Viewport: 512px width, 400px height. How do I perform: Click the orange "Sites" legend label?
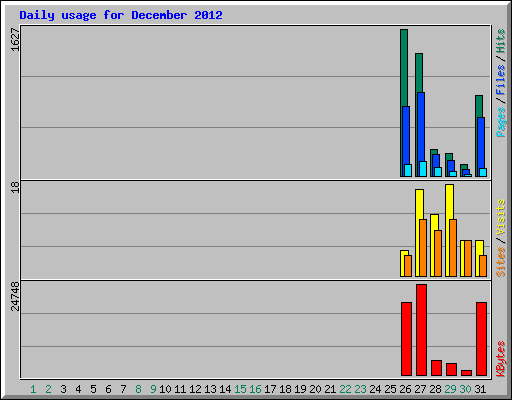point(500,262)
